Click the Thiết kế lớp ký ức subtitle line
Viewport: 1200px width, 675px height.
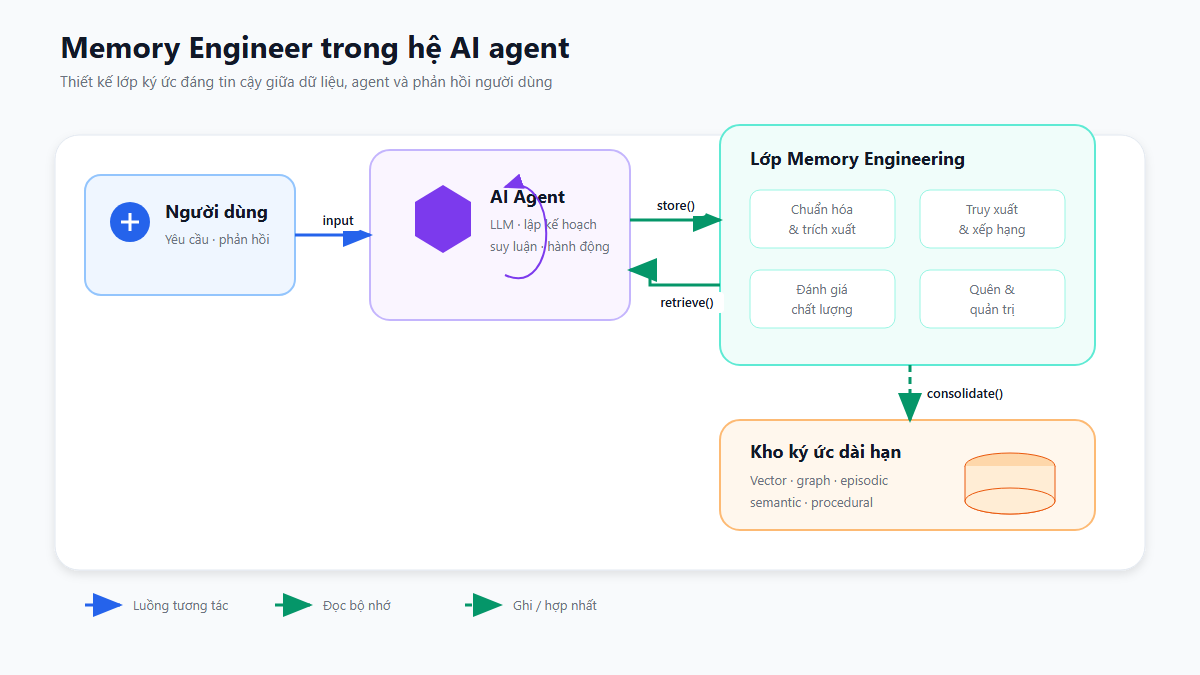coord(306,82)
